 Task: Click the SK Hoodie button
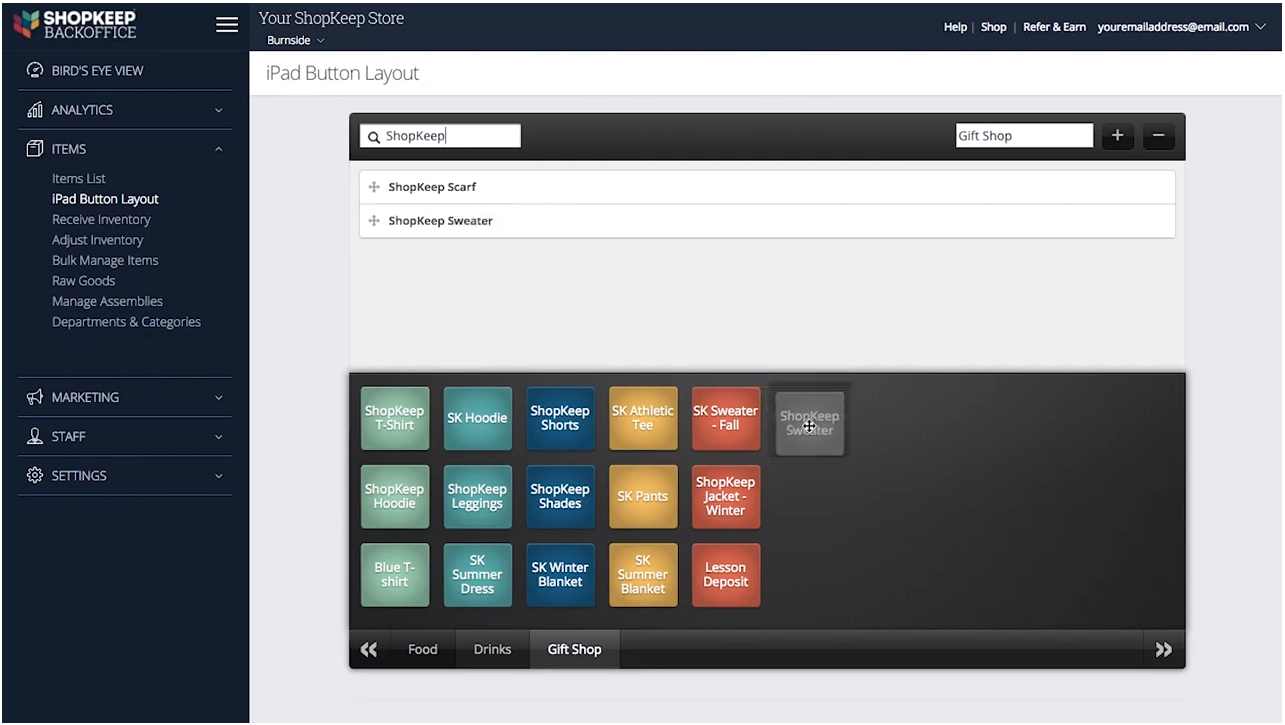click(477, 418)
